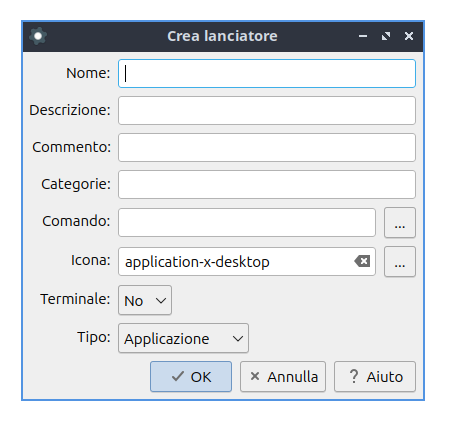Image resolution: width=451 pixels, height=423 pixels.
Task: Click the Categorie text field
Action: (x=267, y=185)
